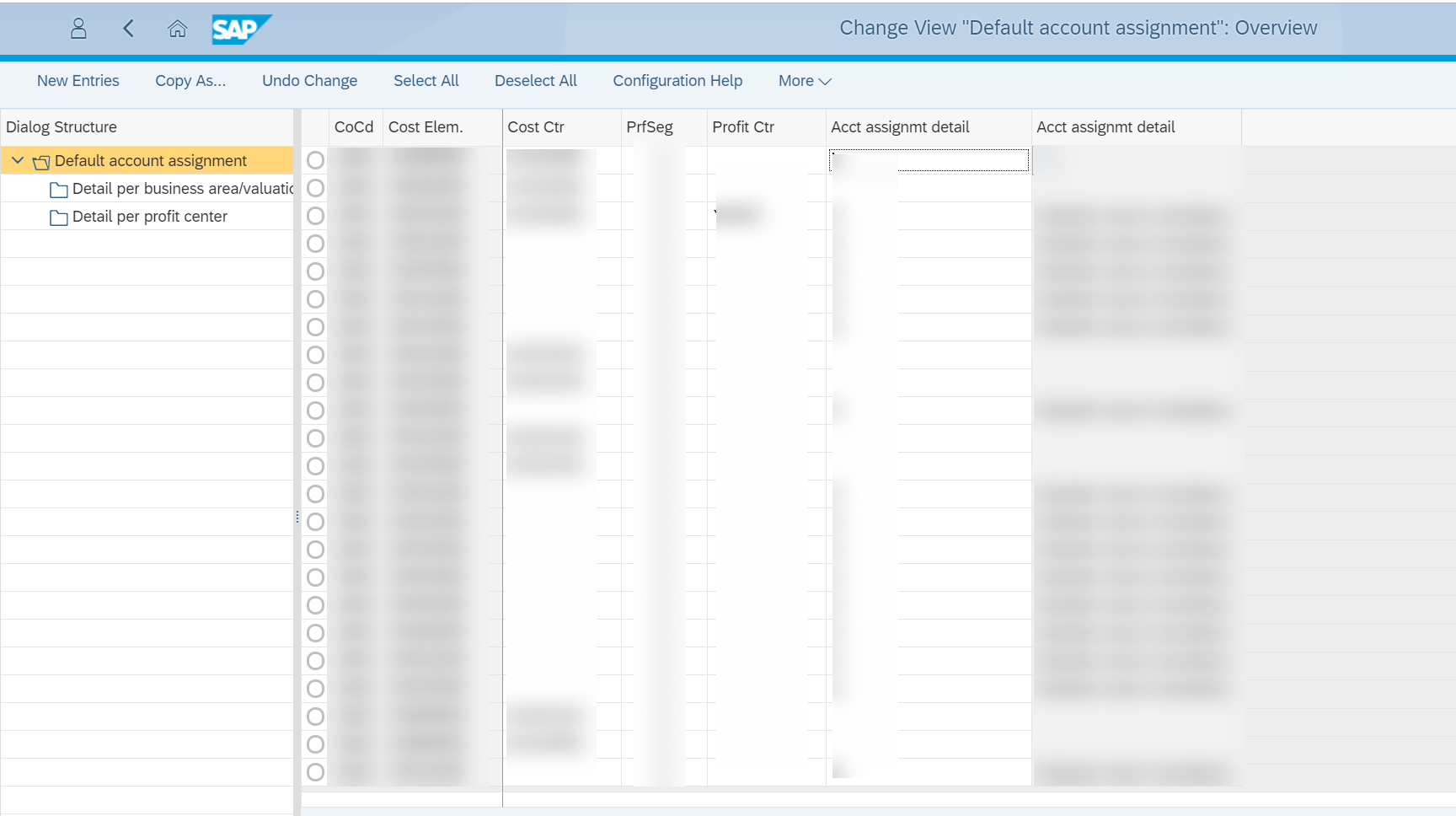Click Undo Change
1456x816 pixels.
point(309,81)
